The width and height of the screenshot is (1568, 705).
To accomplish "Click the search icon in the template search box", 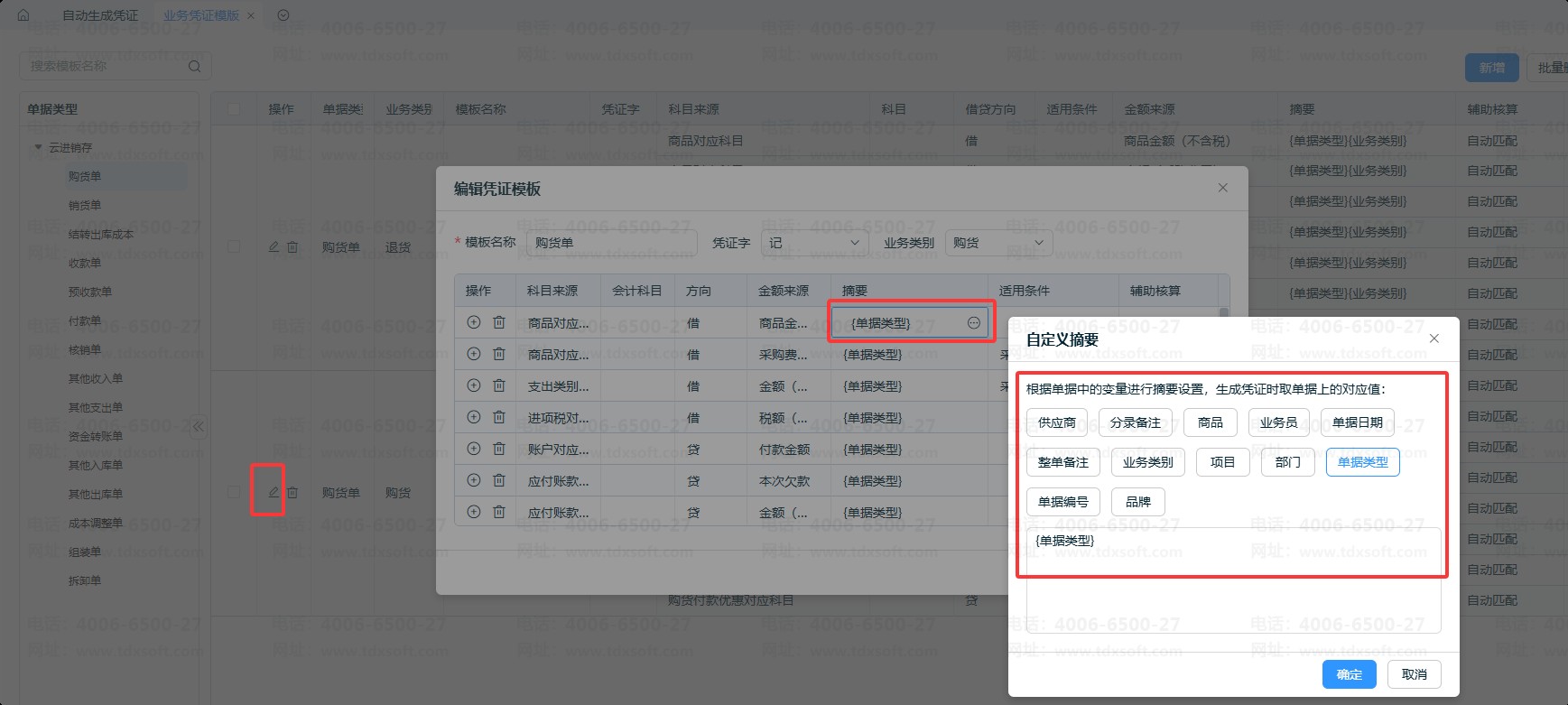I will pos(194,66).
